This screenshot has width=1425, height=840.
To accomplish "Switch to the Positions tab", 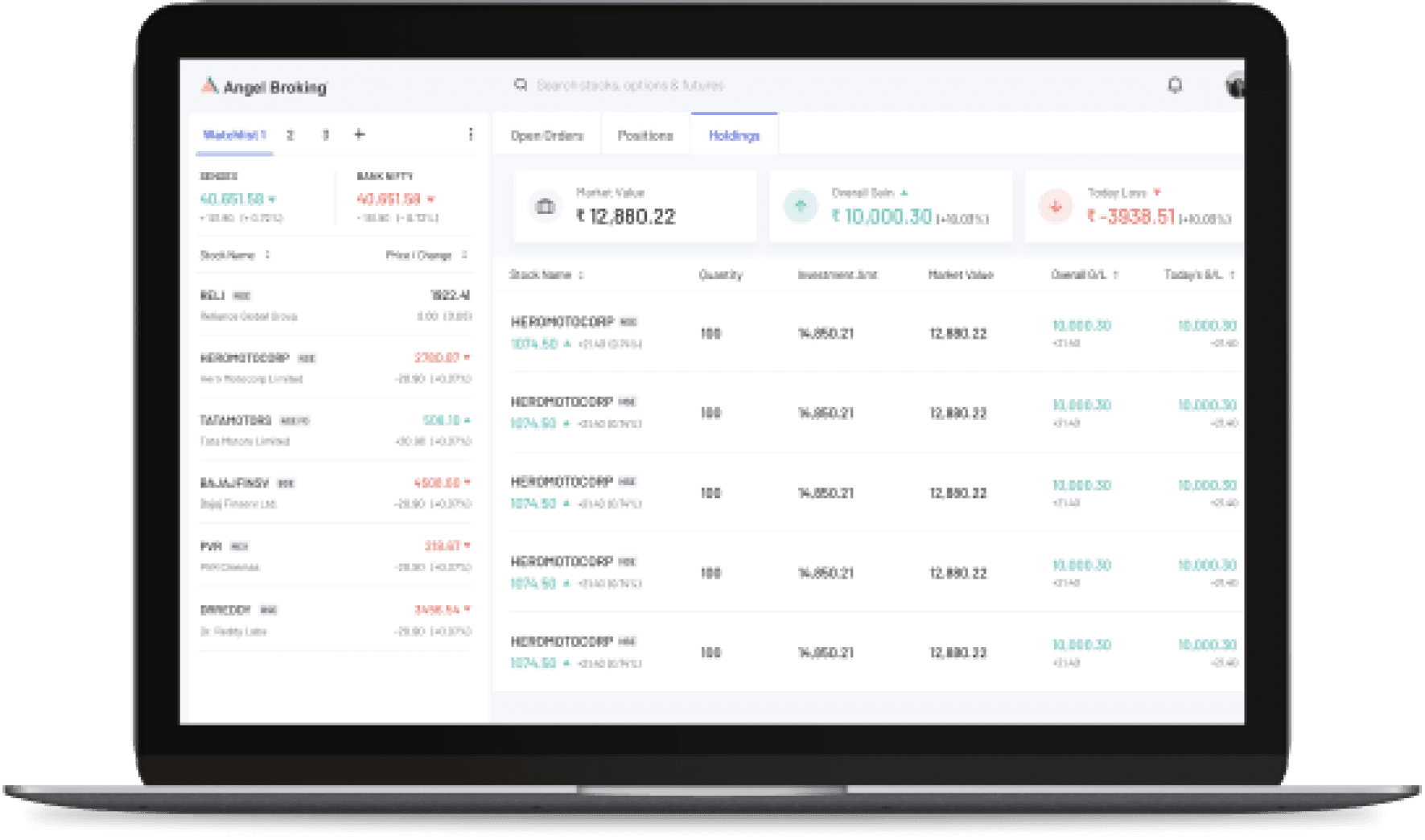I will tap(645, 135).
